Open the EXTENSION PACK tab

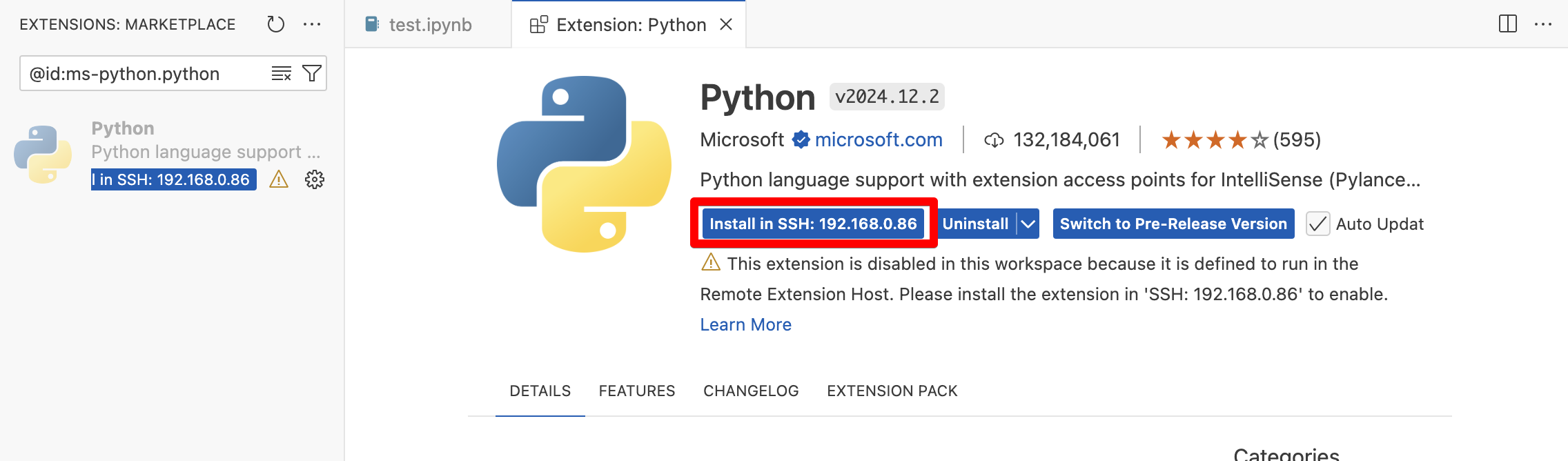pyautogui.click(x=892, y=391)
